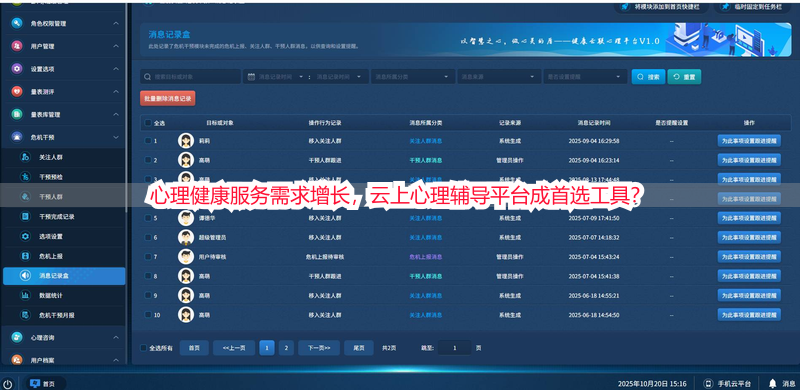The height and width of the screenshot is (390, 800).
Task: Click the purple 危机上报消息 category text
Action: [x=426, y=257]
